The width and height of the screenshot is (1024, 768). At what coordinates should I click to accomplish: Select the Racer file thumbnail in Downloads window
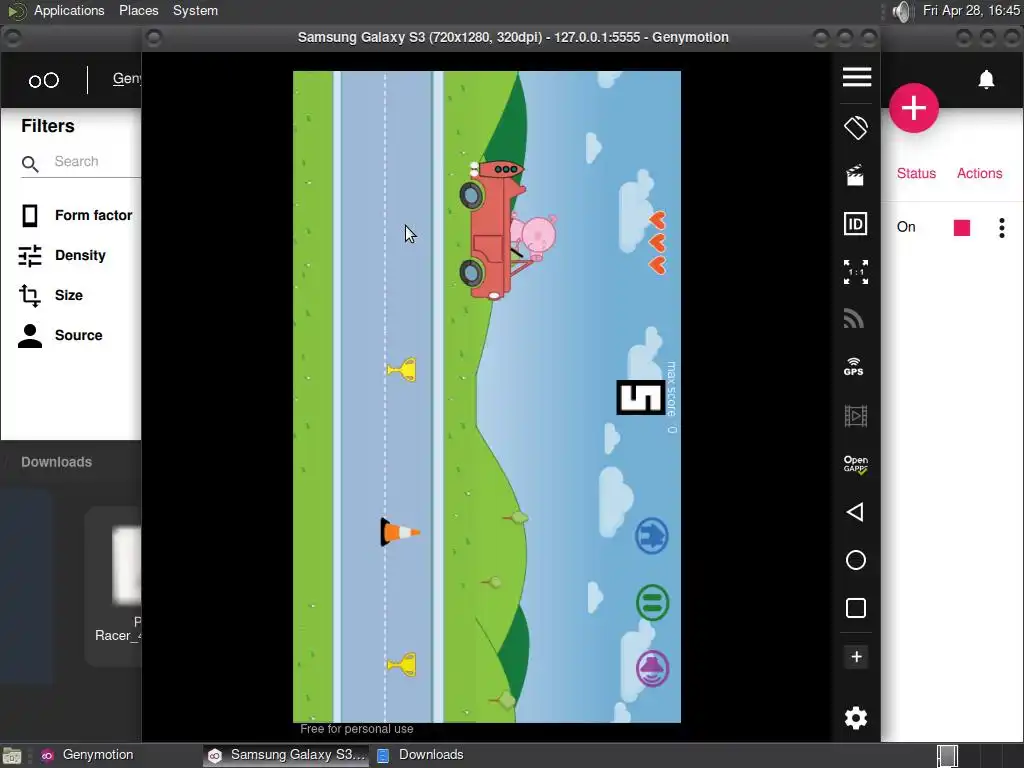pyautogui.click(x=127, y=565)
